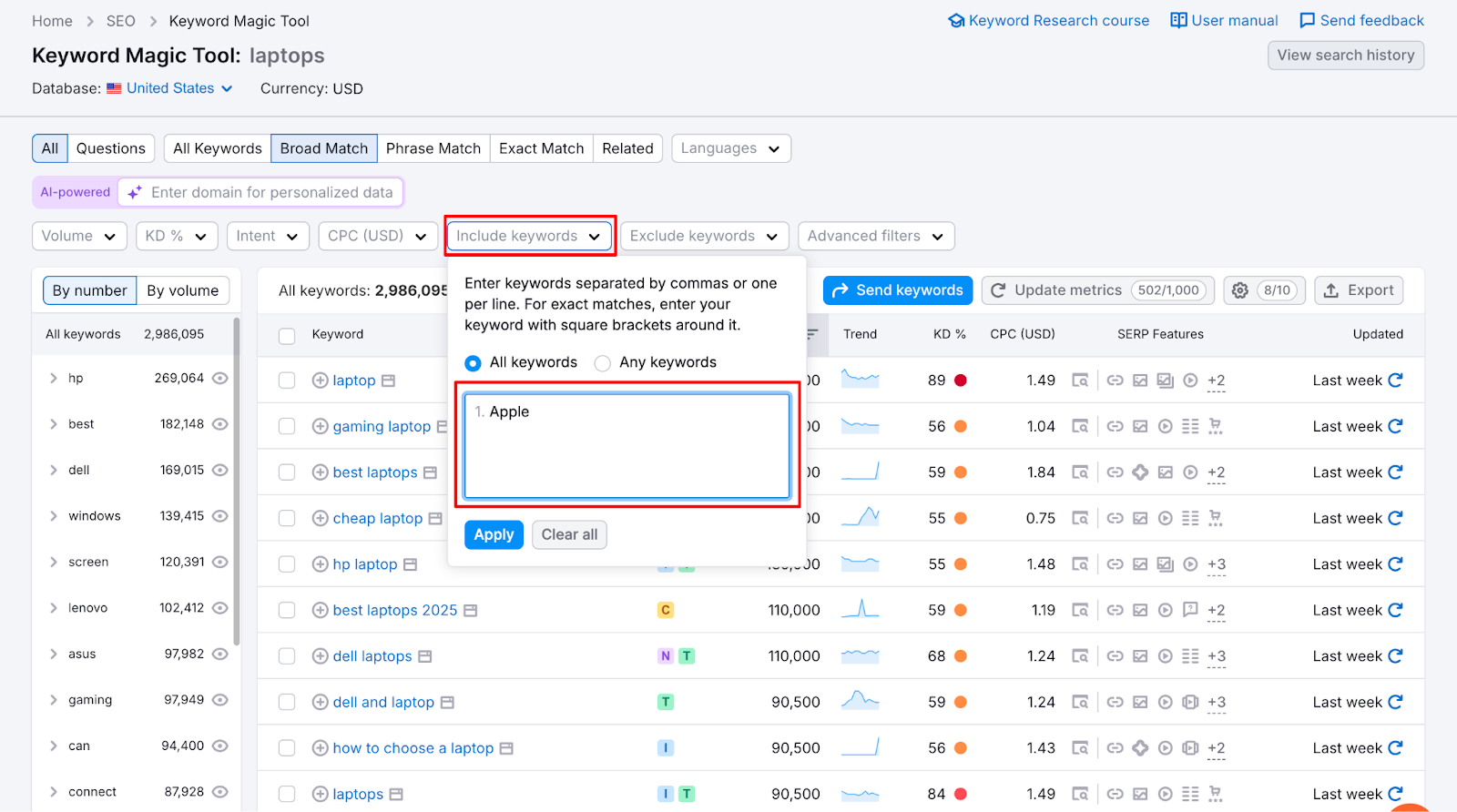Select the All keywords radio option
1457x812 pixels.
click(473, 363)
